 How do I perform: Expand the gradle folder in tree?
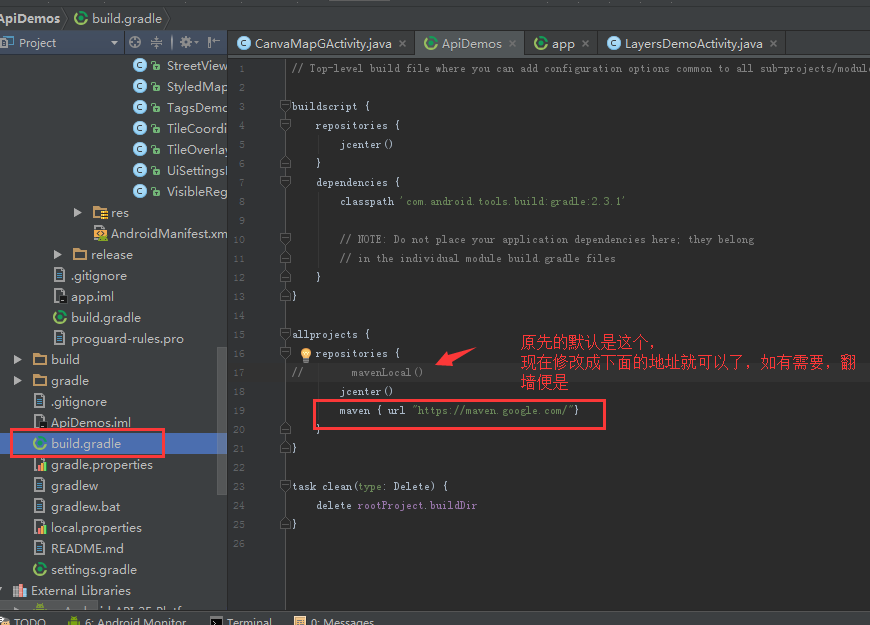click(18, 381)
